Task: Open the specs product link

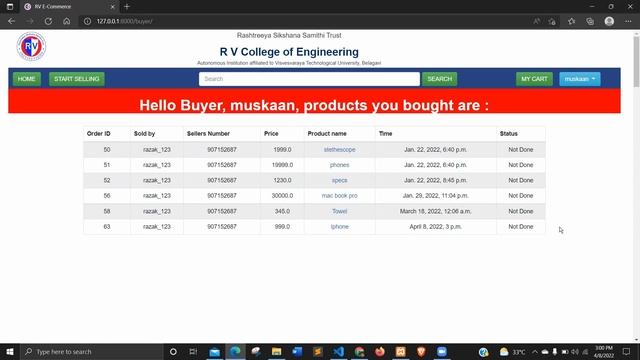Action: (340, 180)
